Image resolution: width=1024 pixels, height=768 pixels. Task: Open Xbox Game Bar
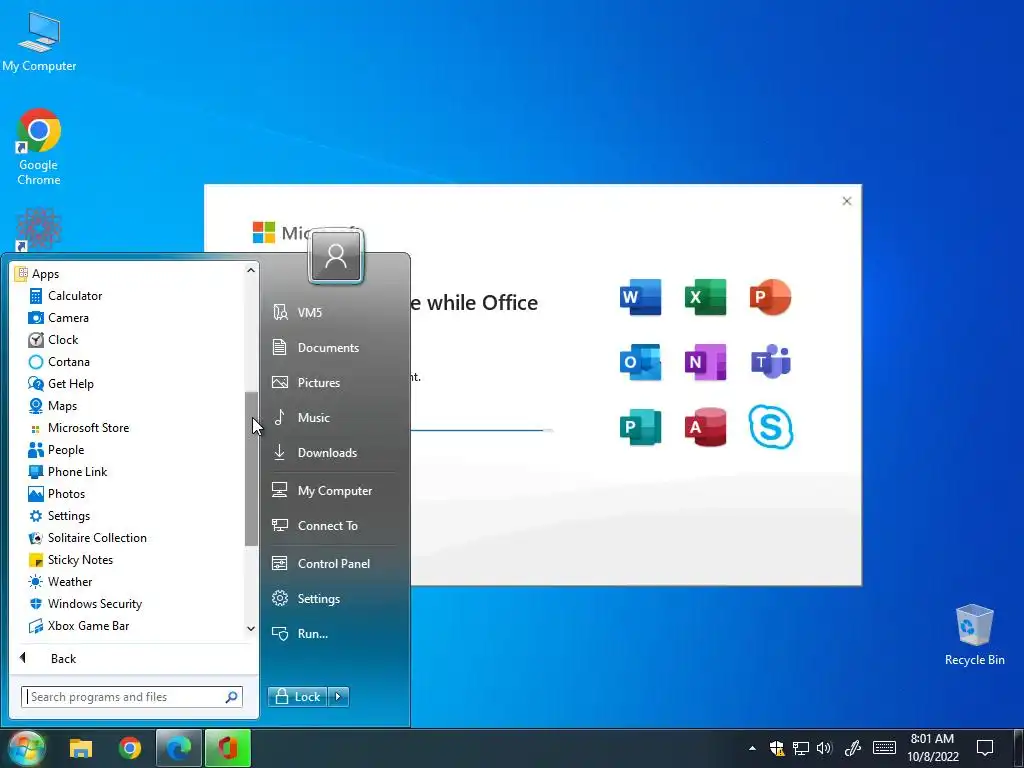point(78,626)
